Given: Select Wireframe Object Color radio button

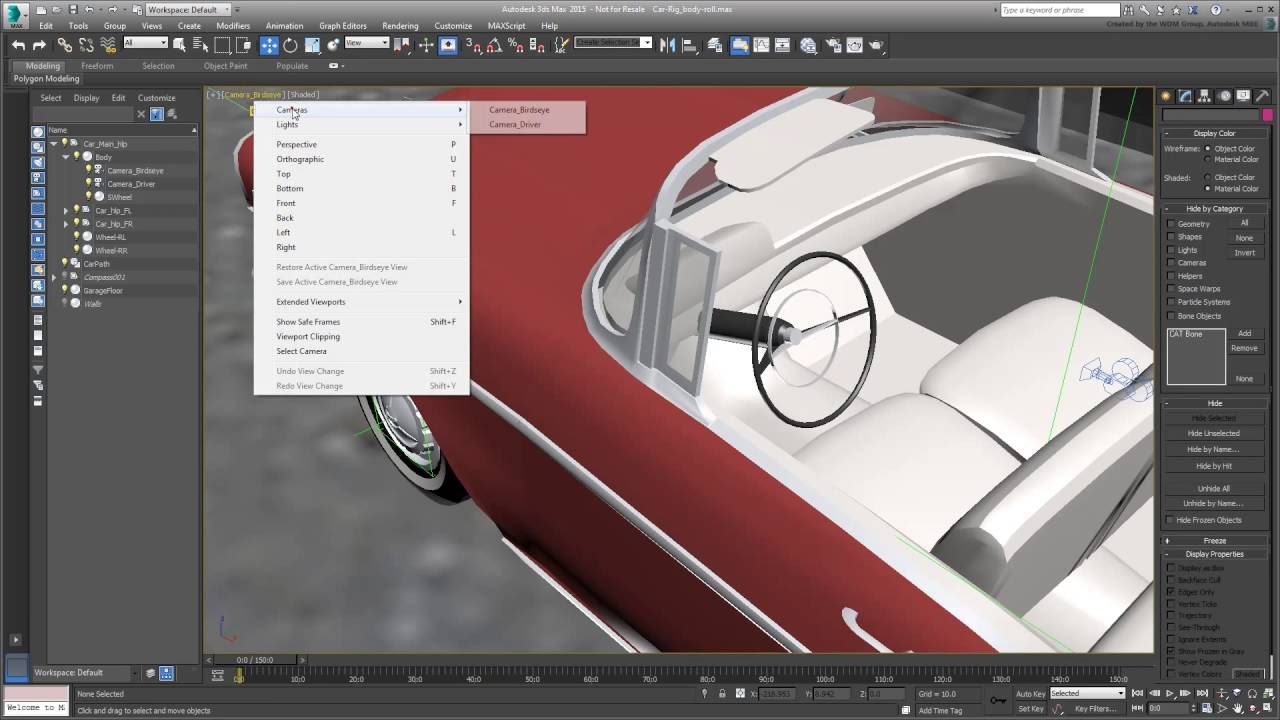Looking at the screenshot, I should tap(1208, 149).
